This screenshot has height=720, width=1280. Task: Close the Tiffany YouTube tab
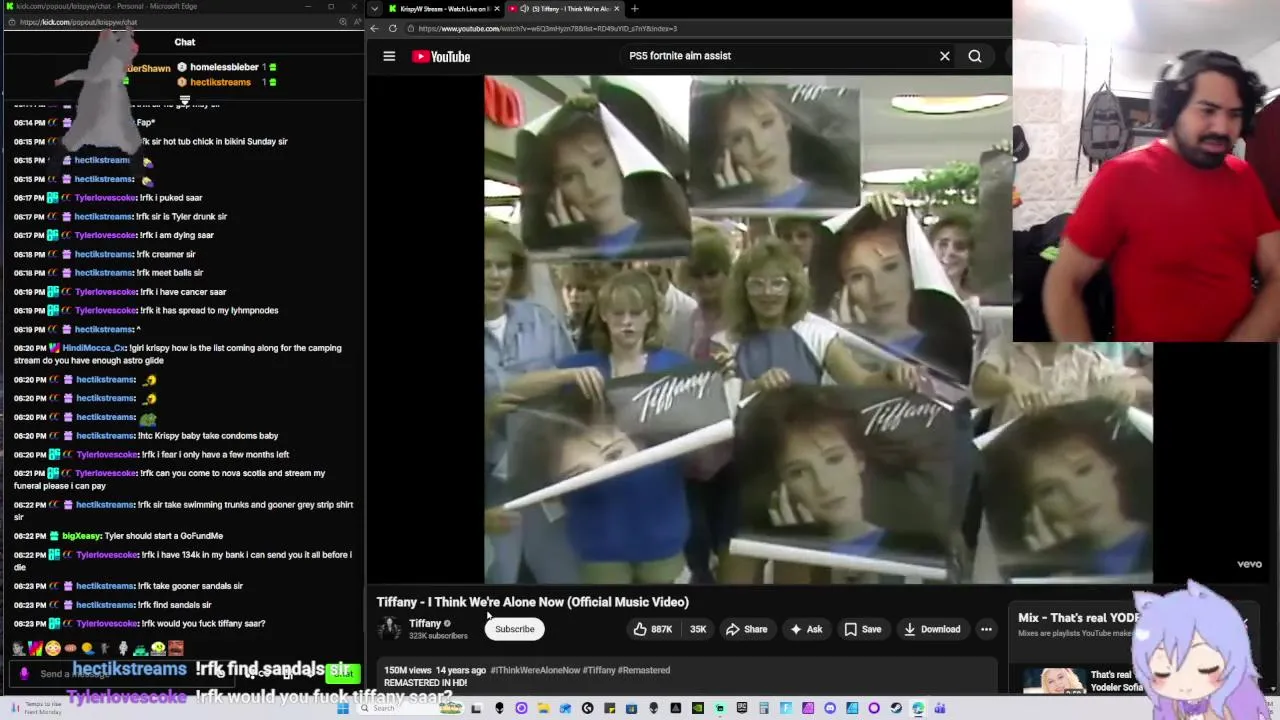pos(617,9)
